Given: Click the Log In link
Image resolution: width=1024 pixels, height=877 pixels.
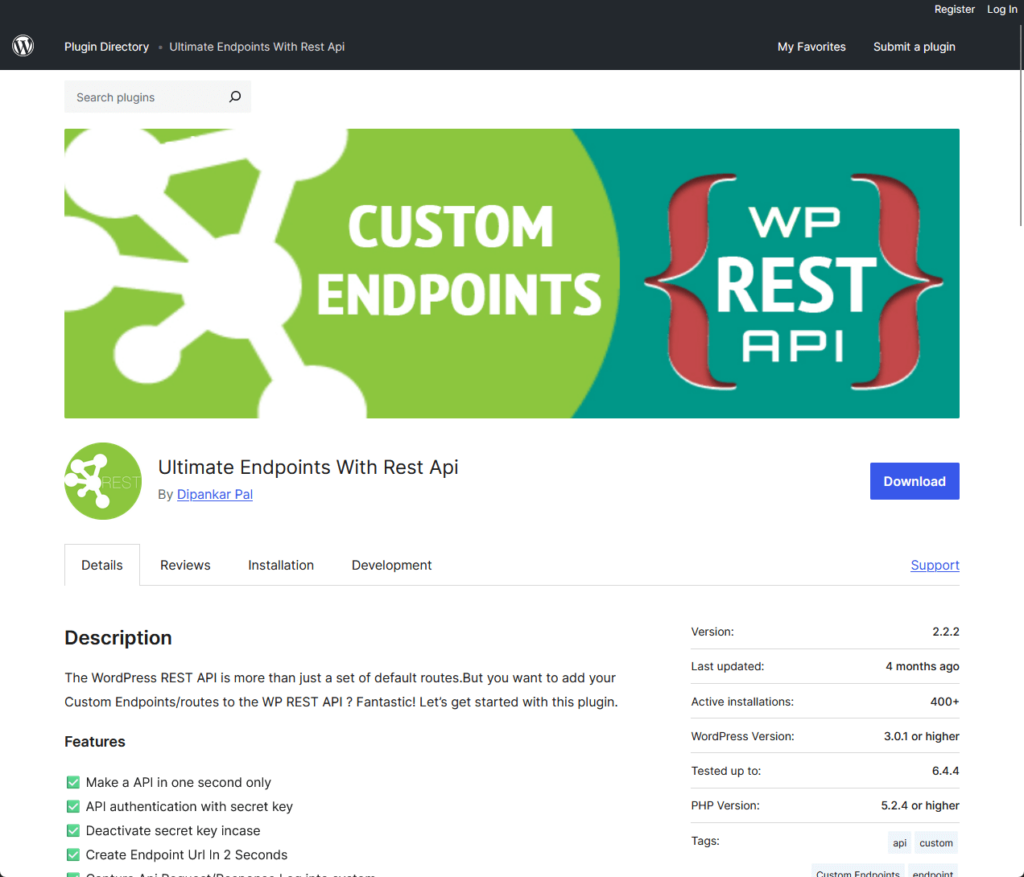Looking at the screenshot, I should coord(1002,9).
